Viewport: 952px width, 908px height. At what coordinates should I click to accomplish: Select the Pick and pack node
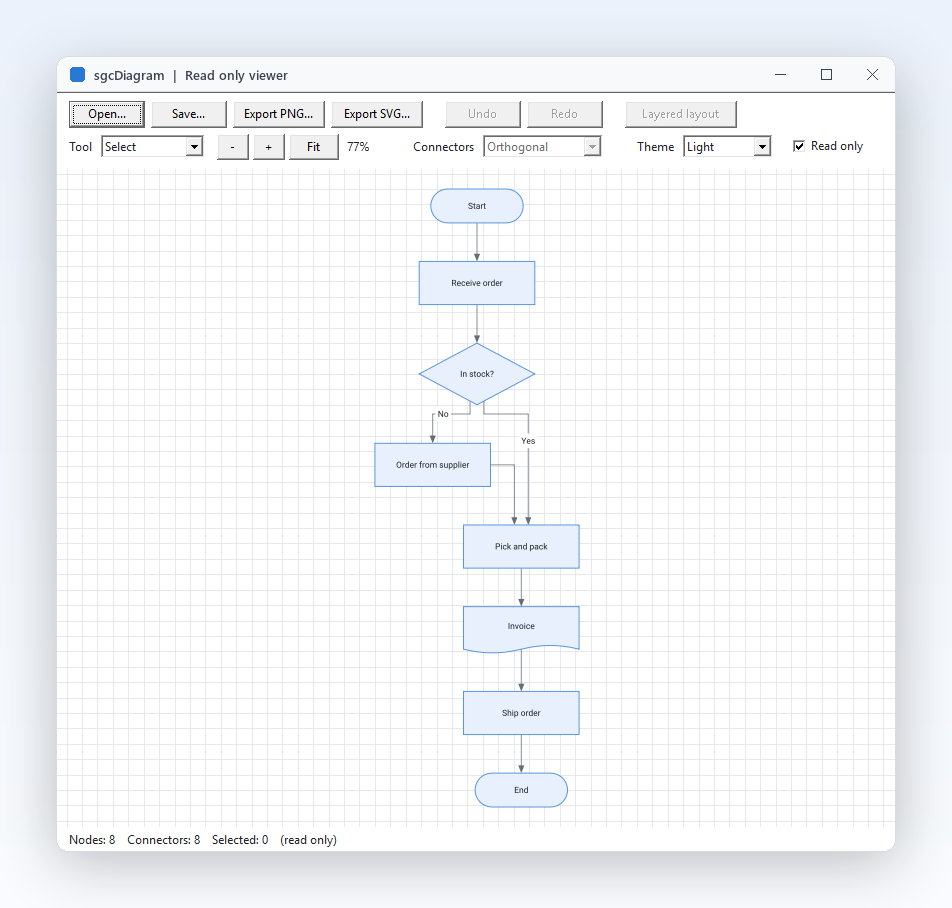(x=521, y=546)
